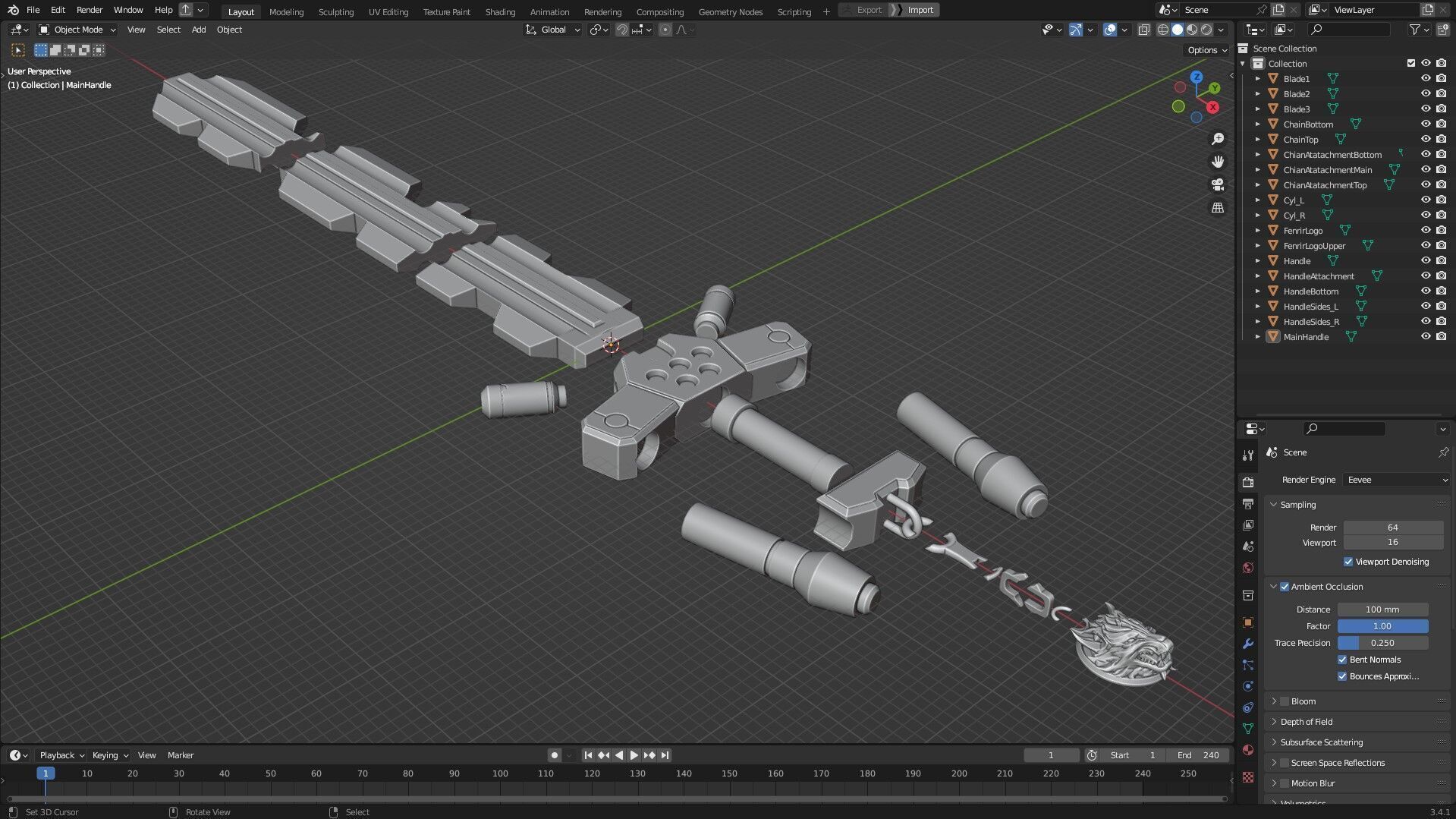Toggle auto keying record button
The height and width of the screenshot is (819, 1456).
555,755
